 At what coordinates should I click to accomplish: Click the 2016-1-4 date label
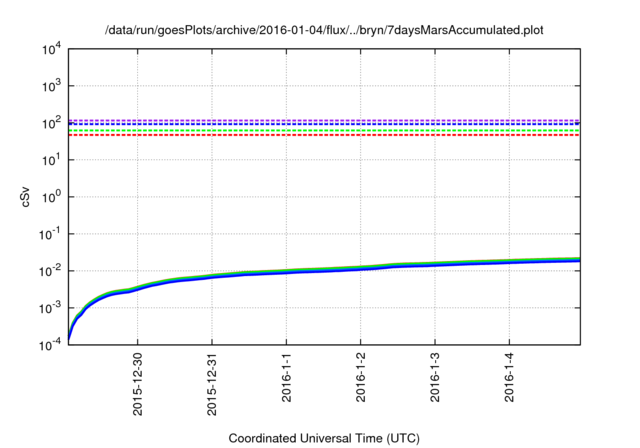coord(509,377)
